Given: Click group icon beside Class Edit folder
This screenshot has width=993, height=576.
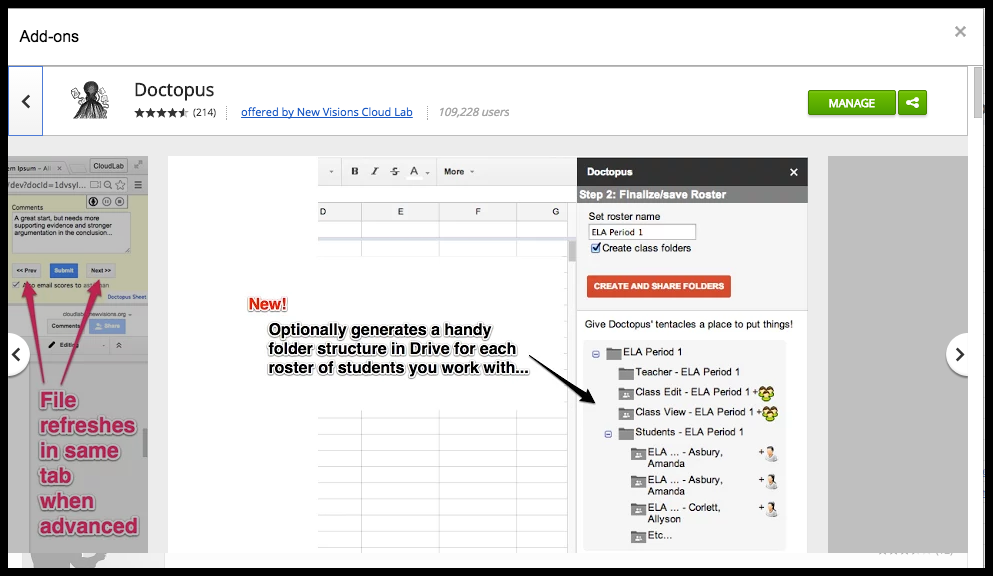Looking at the screenshot, I should click(766, 393).
